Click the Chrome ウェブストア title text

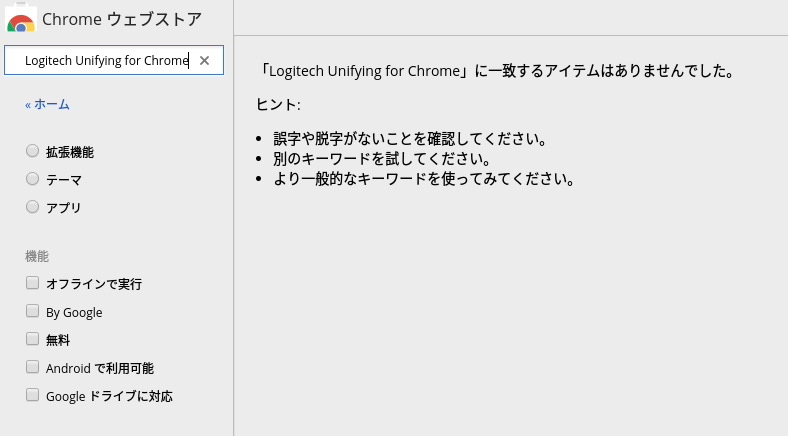tap(122, 19)
